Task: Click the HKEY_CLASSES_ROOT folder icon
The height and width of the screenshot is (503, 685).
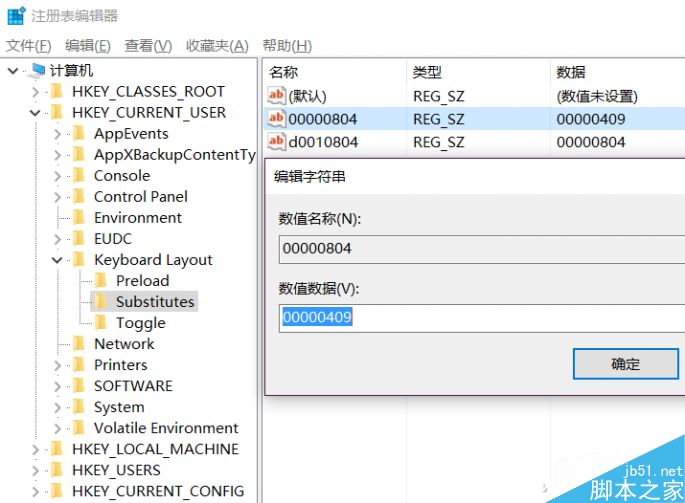Action: pyautogui.click(x=56, y=92)
